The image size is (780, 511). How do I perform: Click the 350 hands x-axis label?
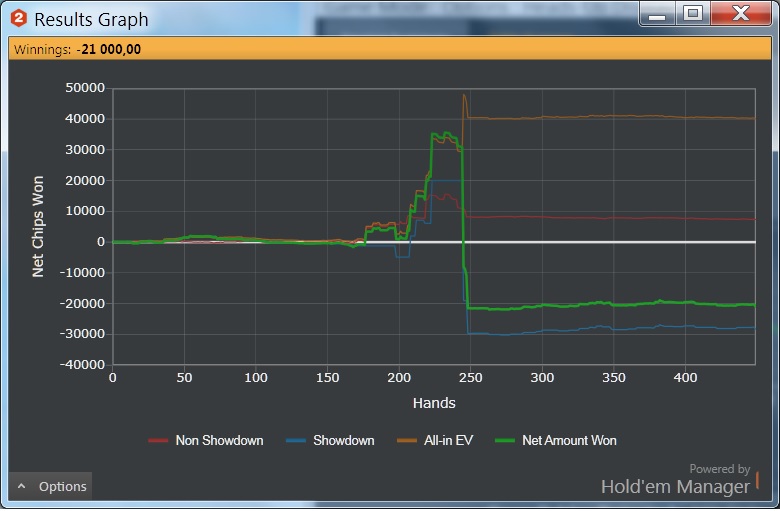614,378
